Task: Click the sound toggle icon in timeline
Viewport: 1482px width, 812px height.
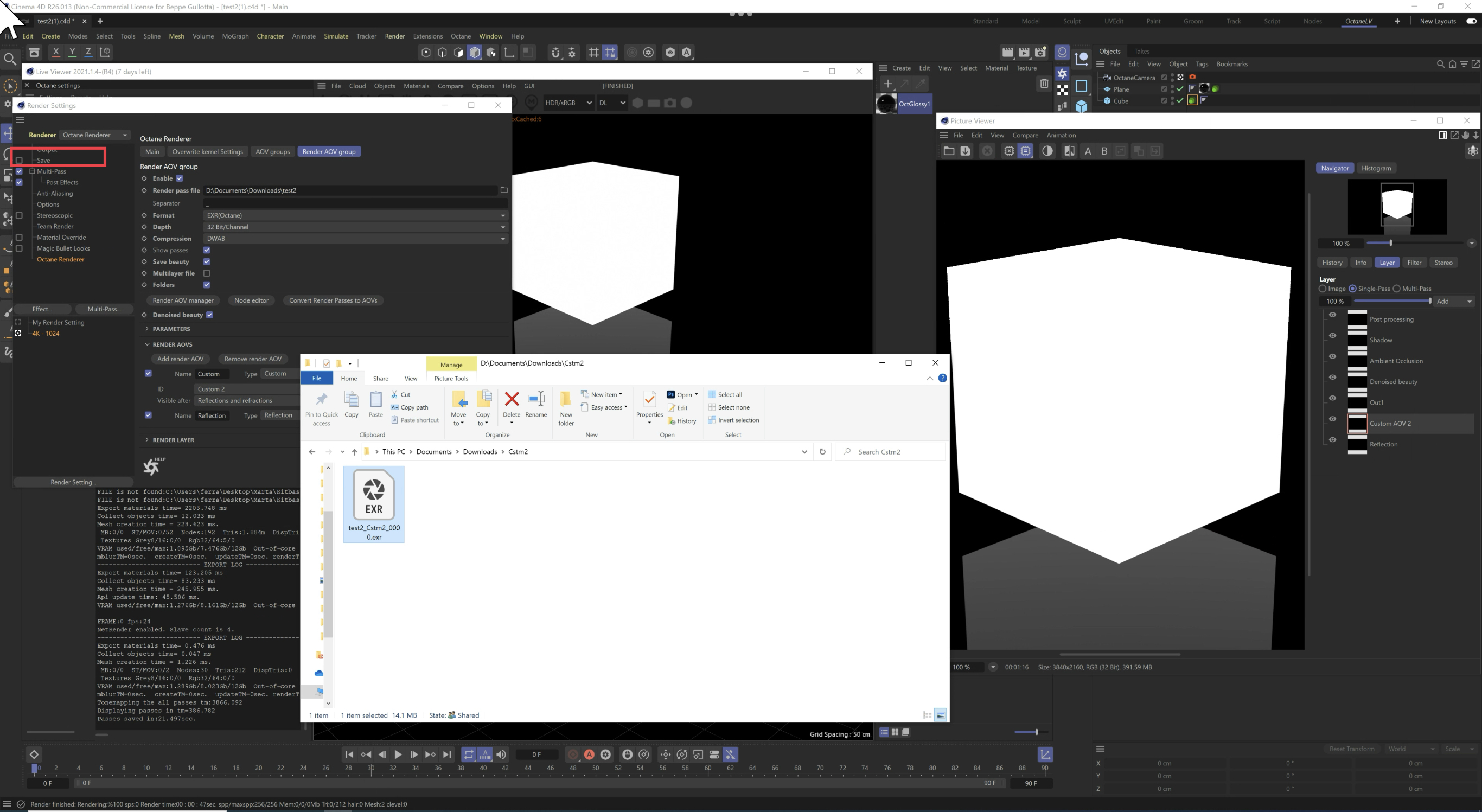Action: click(x=501, y=755)
